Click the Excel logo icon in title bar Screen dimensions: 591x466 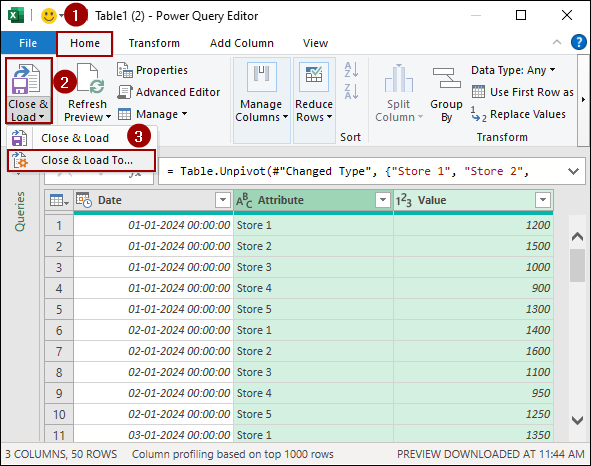click(15, 15)
